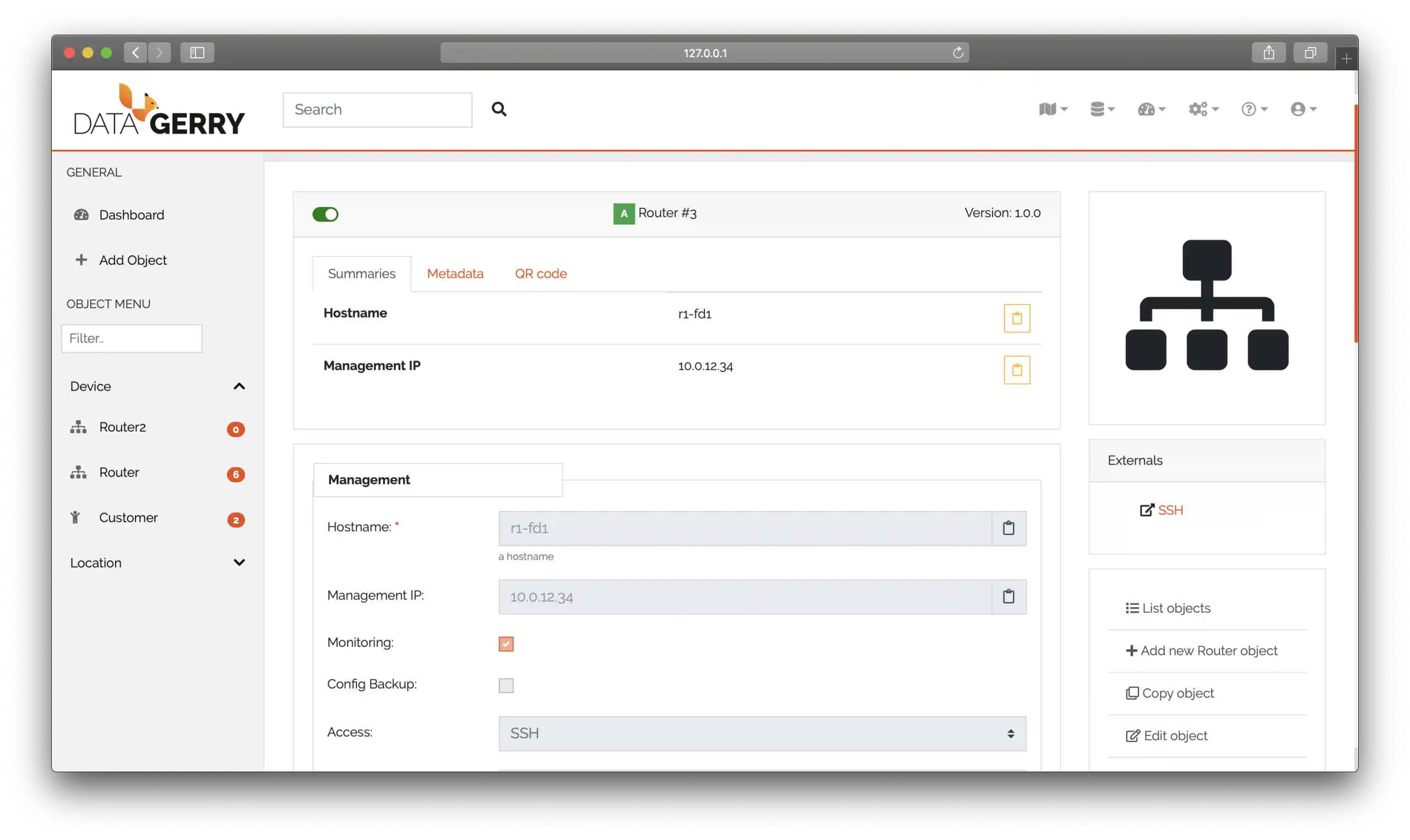
Task: Enable the Config Backup checkbox
Action: (505, 685)
